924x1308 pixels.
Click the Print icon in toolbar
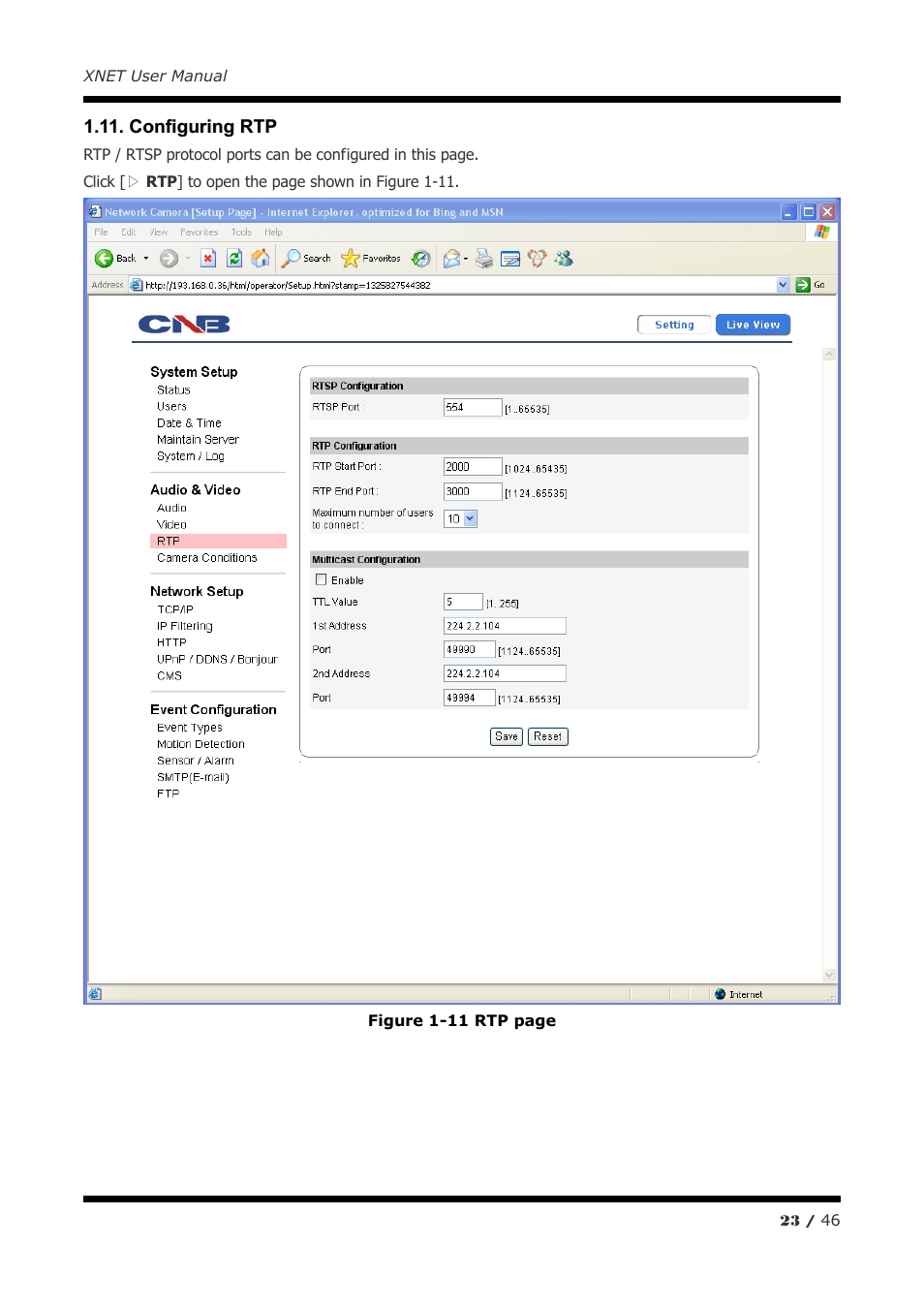tap(484, 259)
